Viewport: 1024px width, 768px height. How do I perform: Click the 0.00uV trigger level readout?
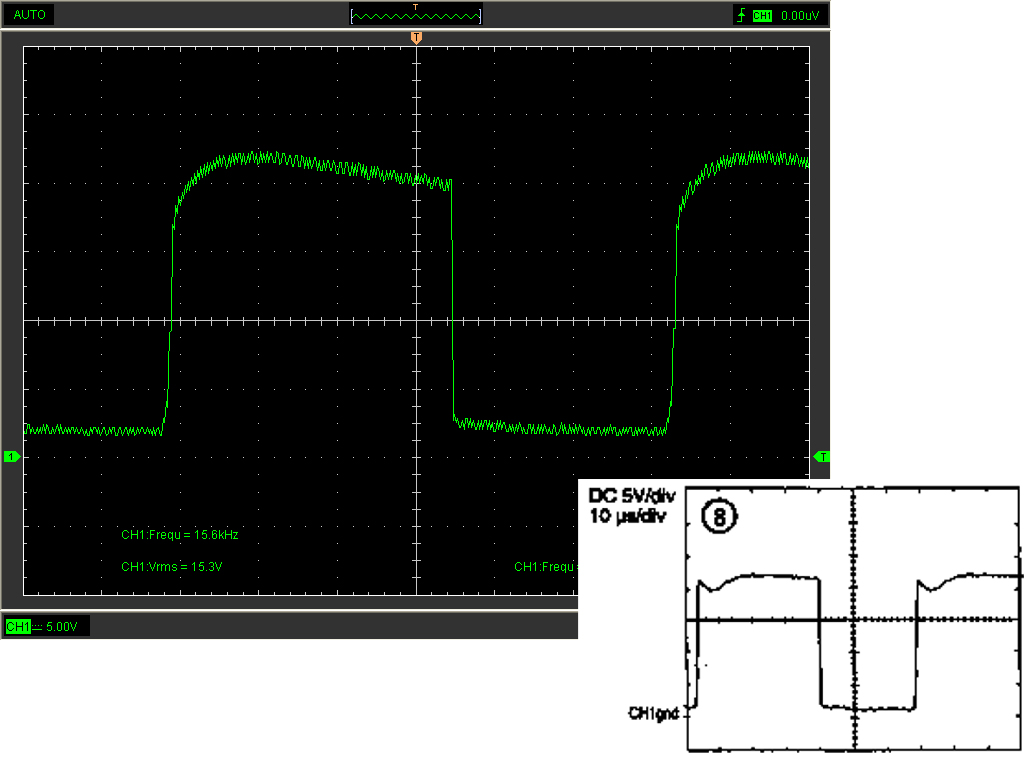coord(800,16)
